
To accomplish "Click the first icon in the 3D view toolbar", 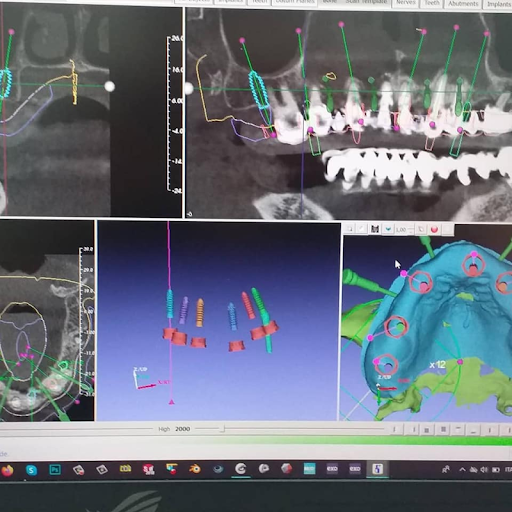I will click(x=350, y=229).
